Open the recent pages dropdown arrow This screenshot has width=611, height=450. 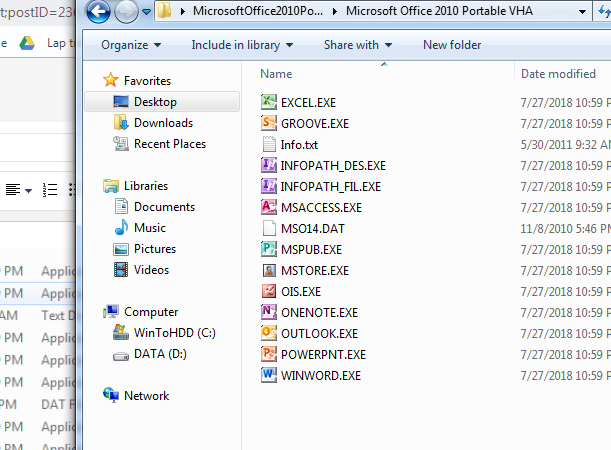click(147, 12)
